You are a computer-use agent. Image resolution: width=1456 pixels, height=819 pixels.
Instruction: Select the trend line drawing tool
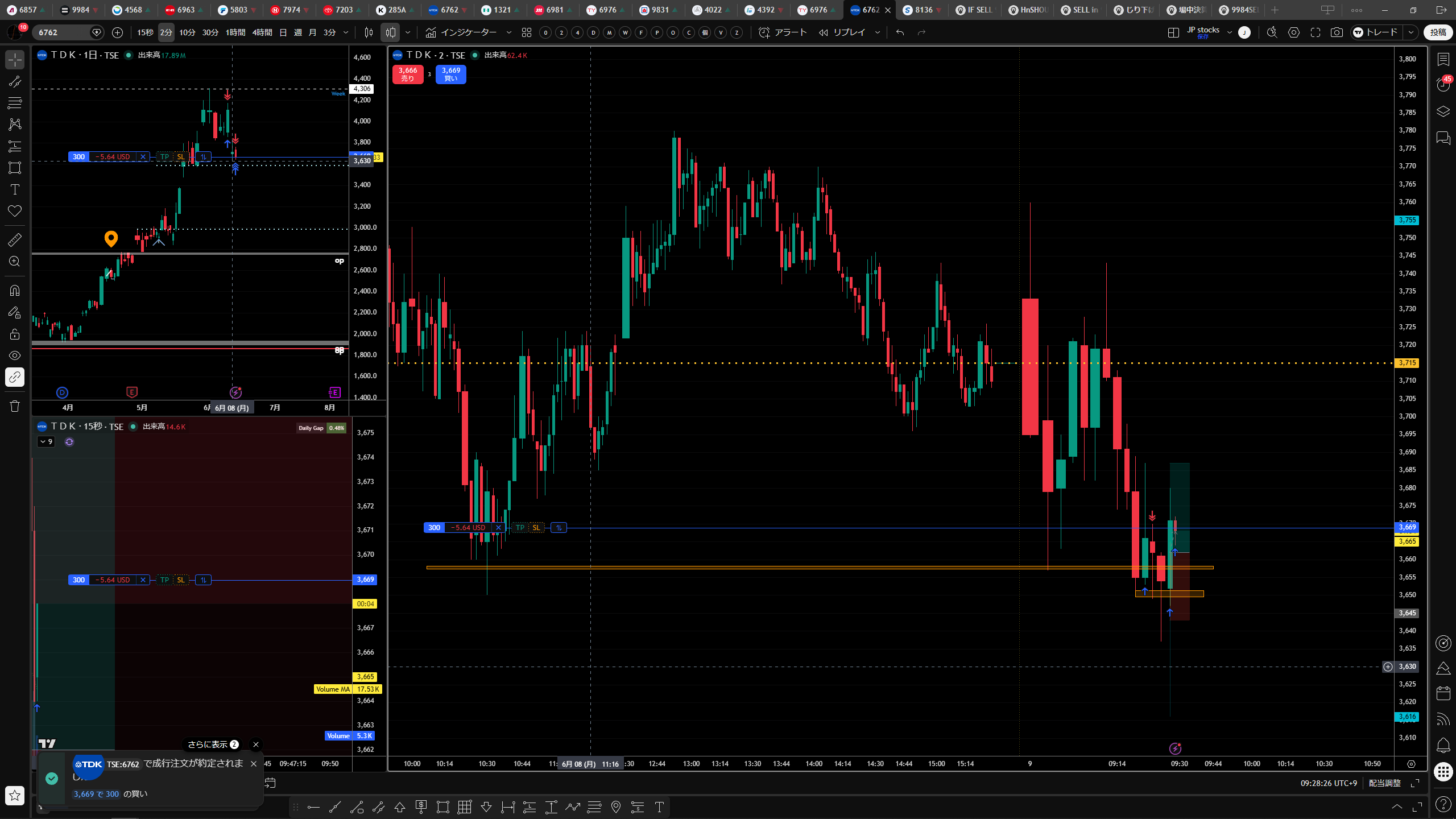click(x=15, y=82)
